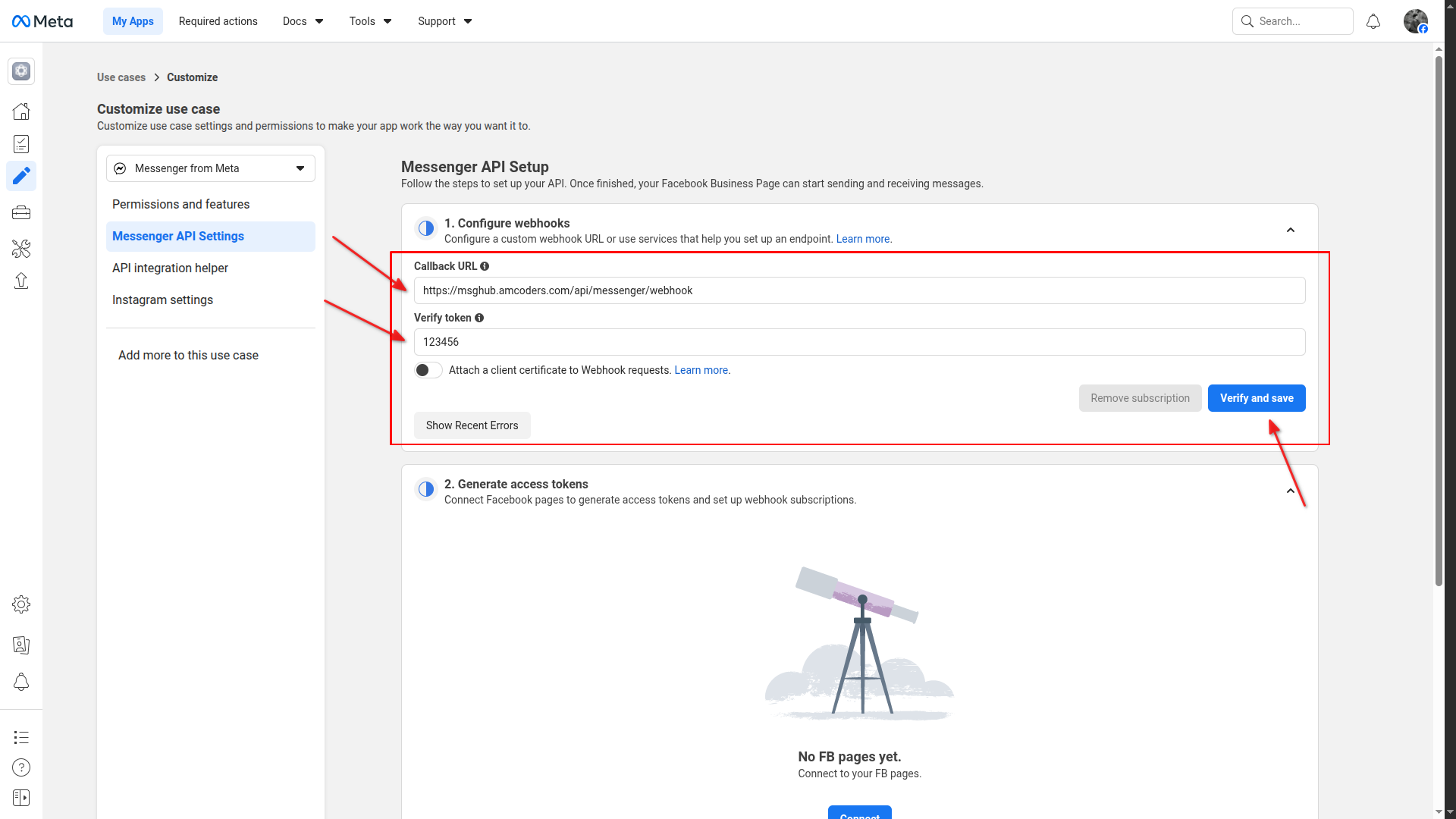Click the Callback URL info icon
Viewport: 1456px width, 819px height.
(x=485, y=266)
